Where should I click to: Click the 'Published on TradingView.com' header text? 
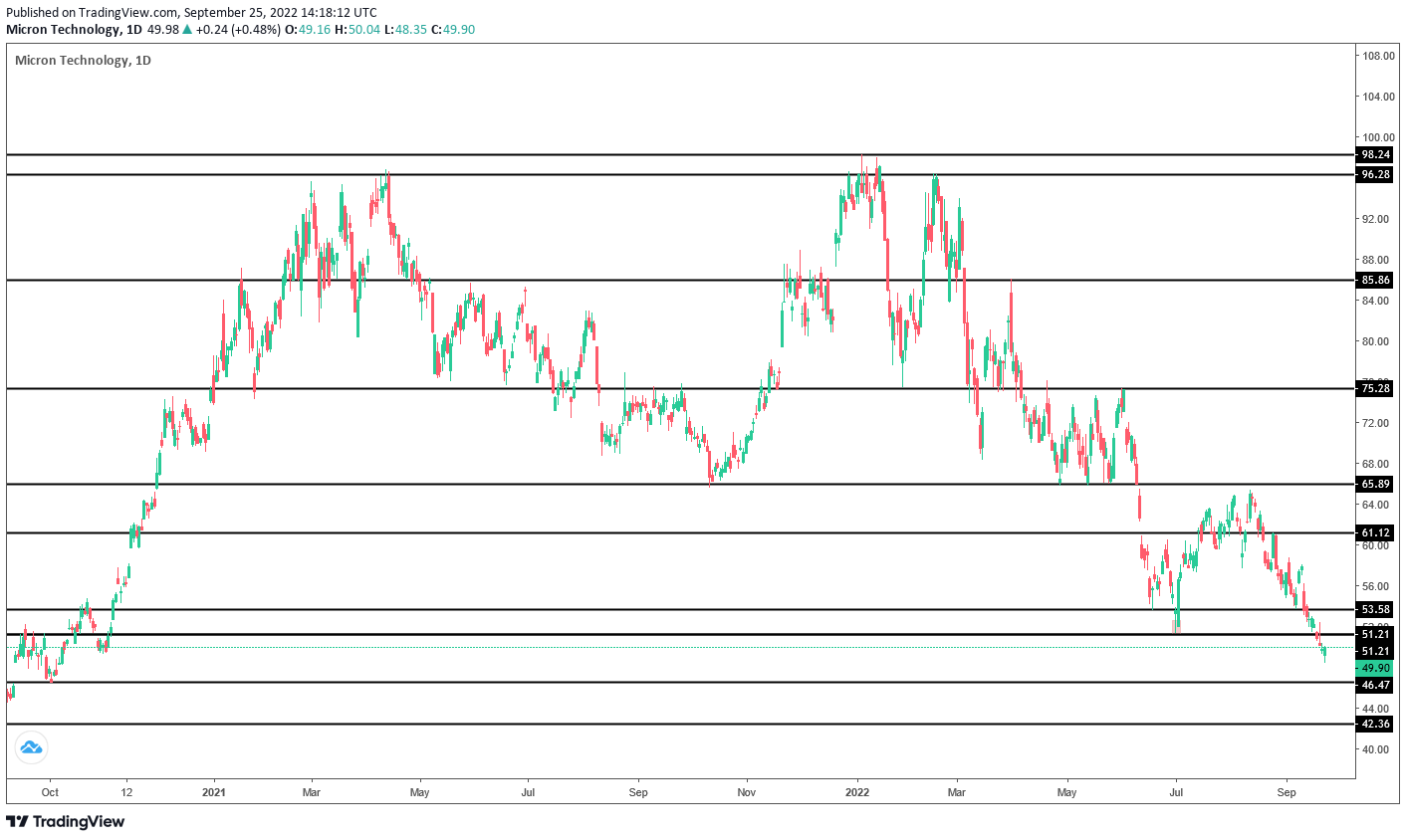(x=191, y=12)
